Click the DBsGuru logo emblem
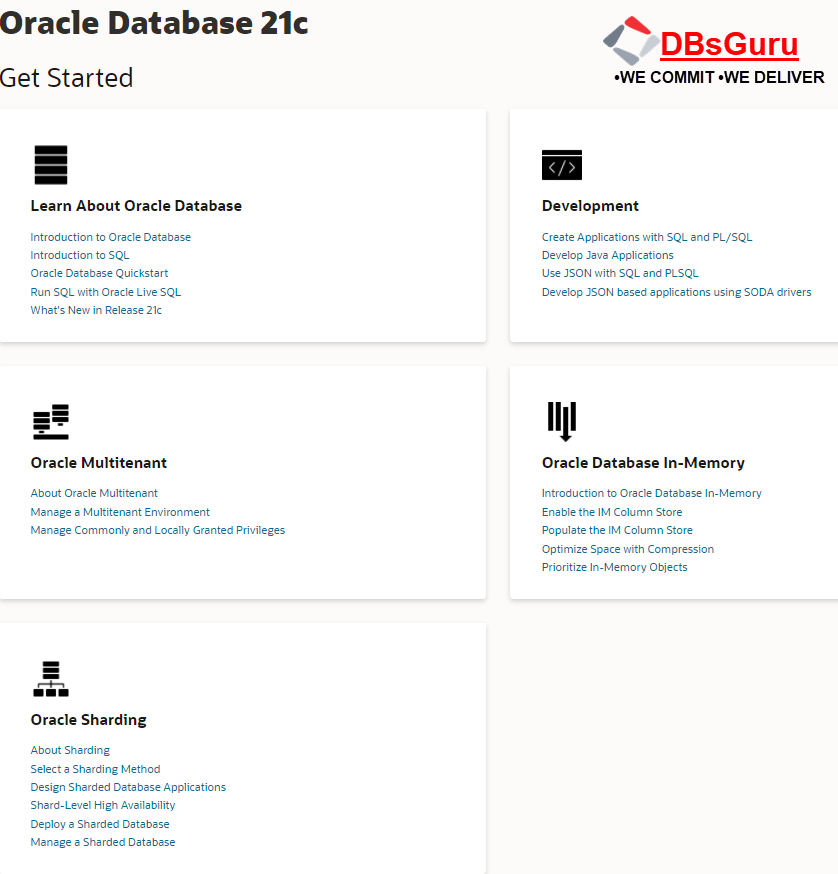838x874 pixels. click(629, 42)
